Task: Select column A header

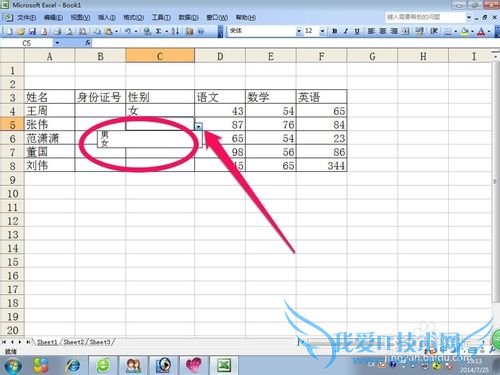Action: pos(49,56)
